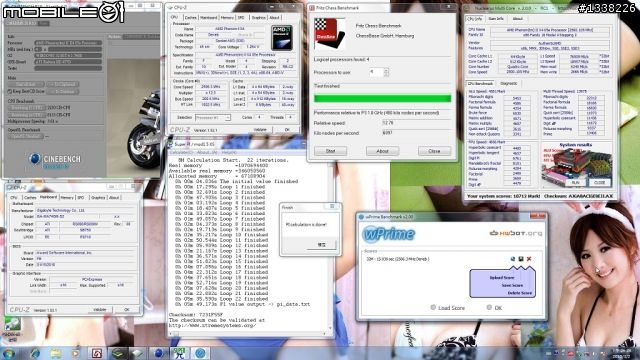The height and width of the screenshot is (360, 640).
Task: Click the wPrime red X delete score icon
Action: [529, 259]
